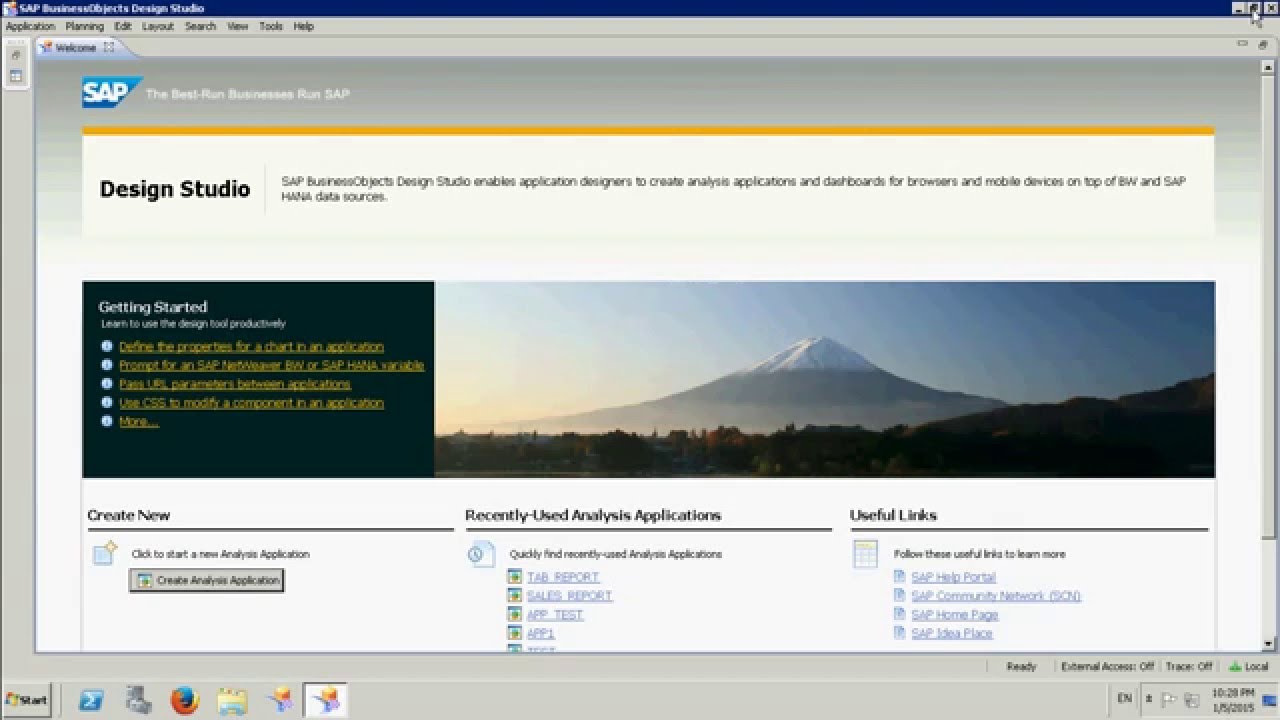This screenshot has height=720, width=1280.
Task: Click the restore icon in left sidebar
Action: coord(15,55)
